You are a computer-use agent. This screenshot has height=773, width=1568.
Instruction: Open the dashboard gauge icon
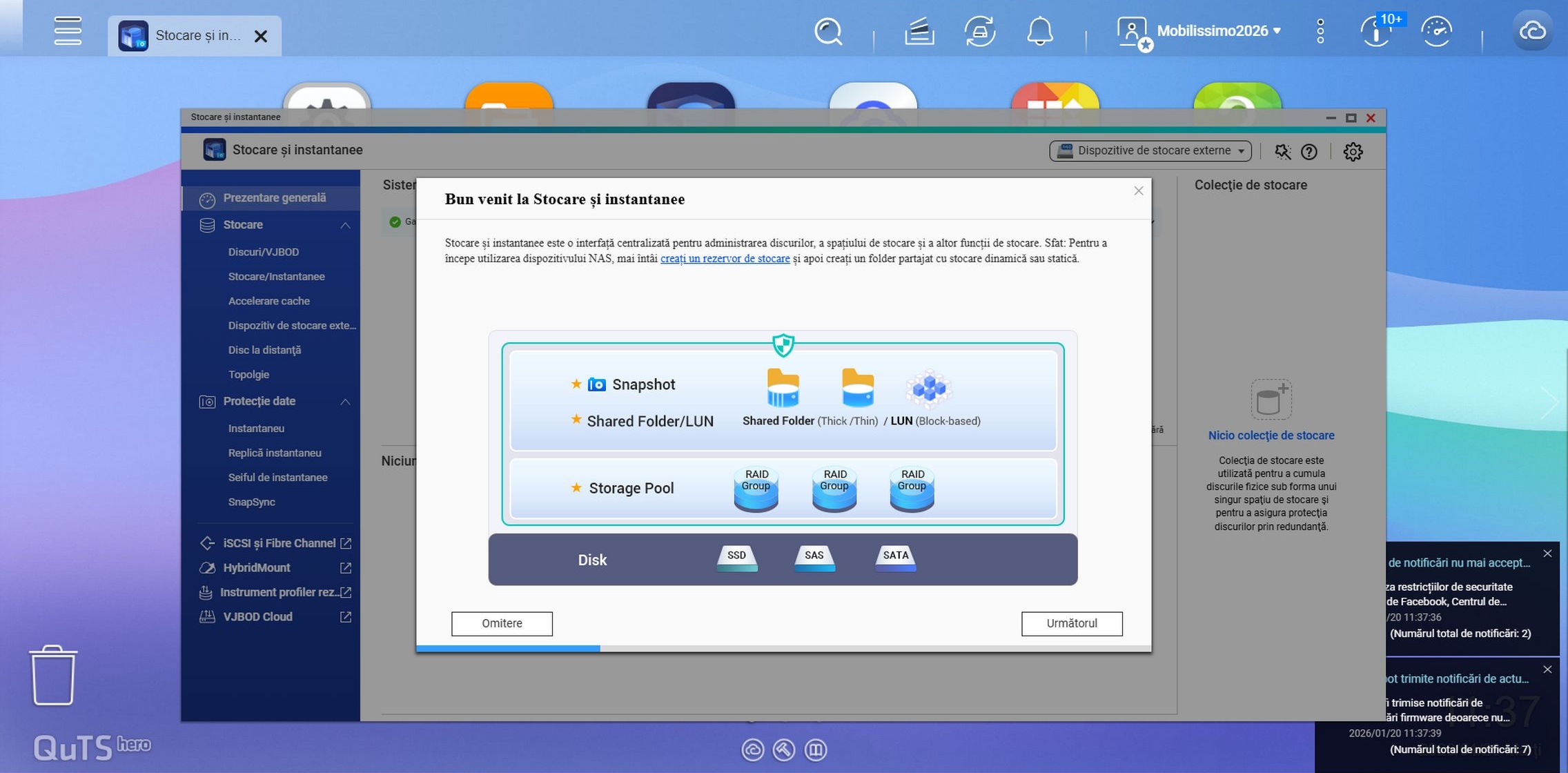1436,32
